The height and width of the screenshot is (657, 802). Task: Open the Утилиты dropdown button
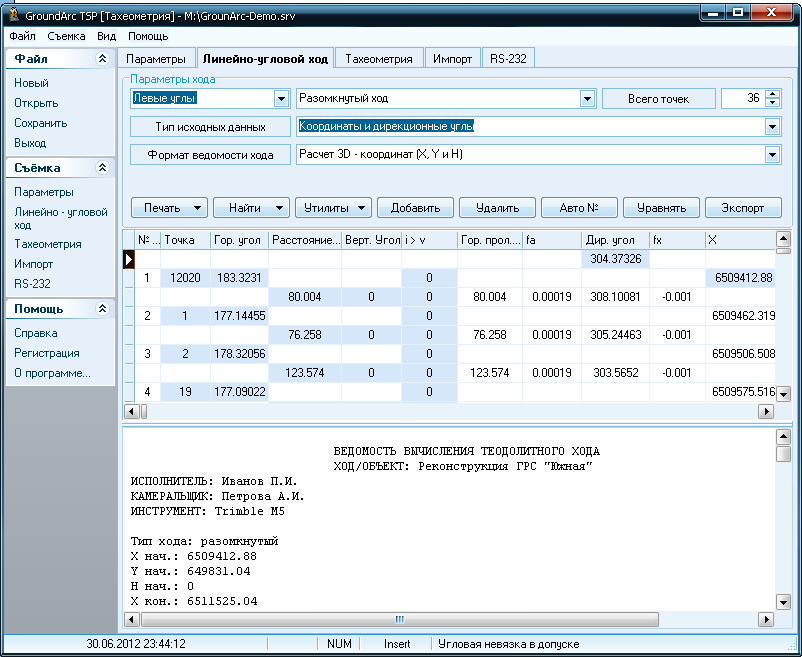click(x=332, y=208)
